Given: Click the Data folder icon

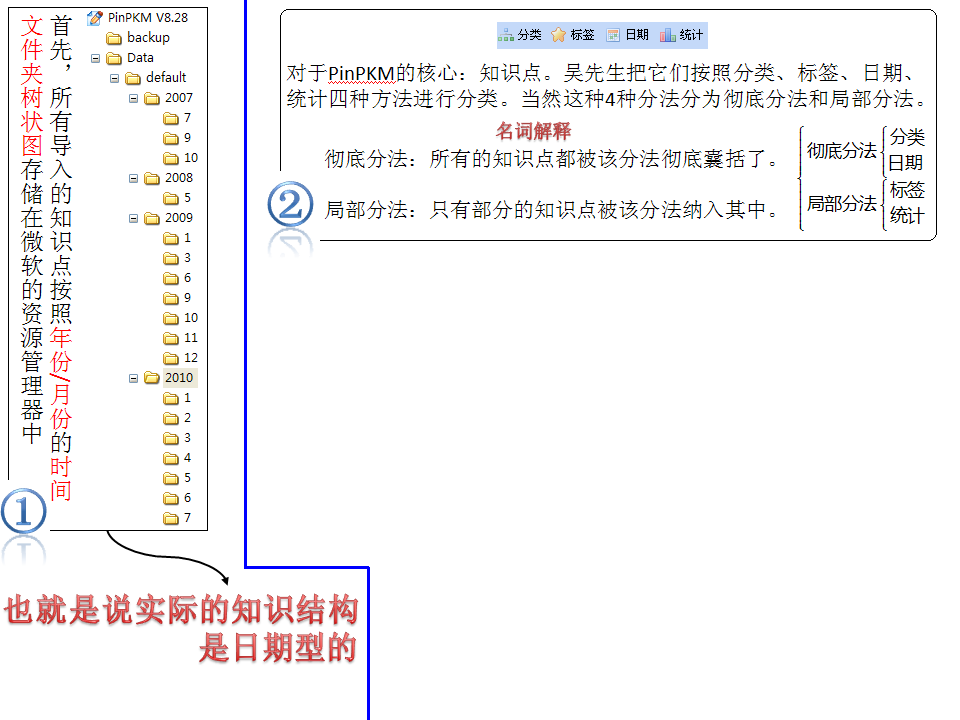Looking at the screenshot, I should (x=113, y=58).
